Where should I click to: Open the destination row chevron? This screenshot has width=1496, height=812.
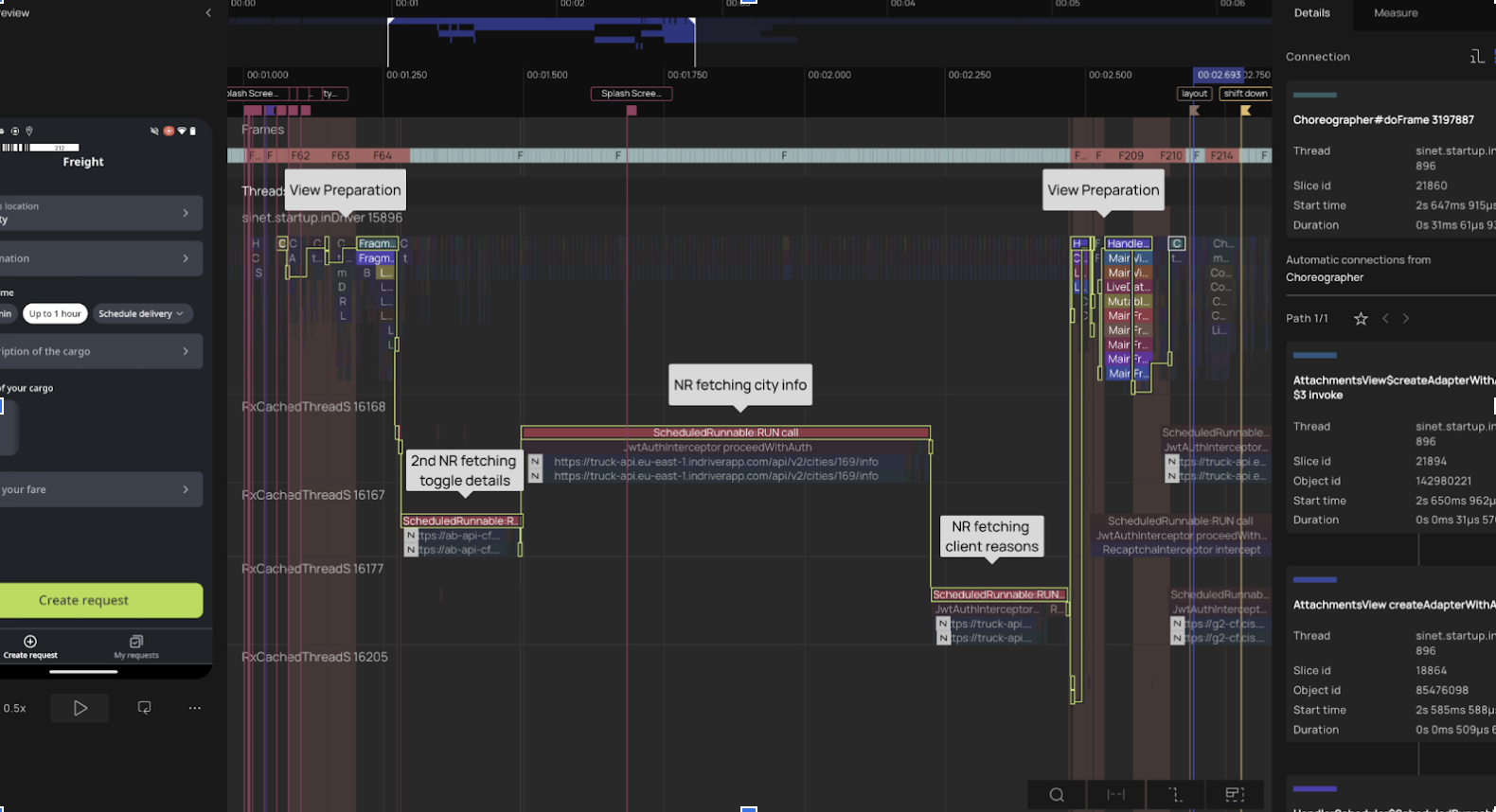pos(186,258)
